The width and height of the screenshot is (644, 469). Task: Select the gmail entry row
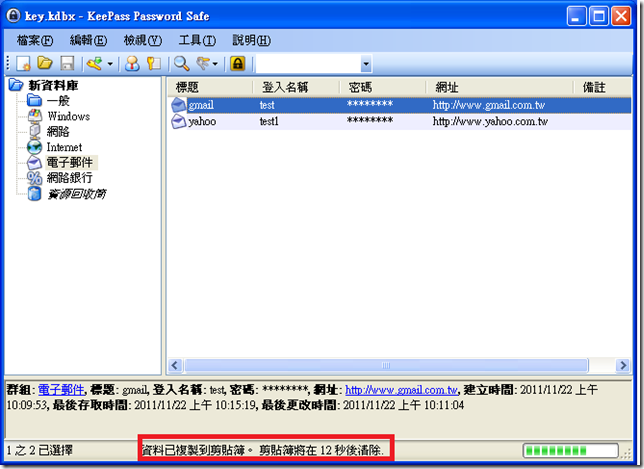(x=400, y=105)
